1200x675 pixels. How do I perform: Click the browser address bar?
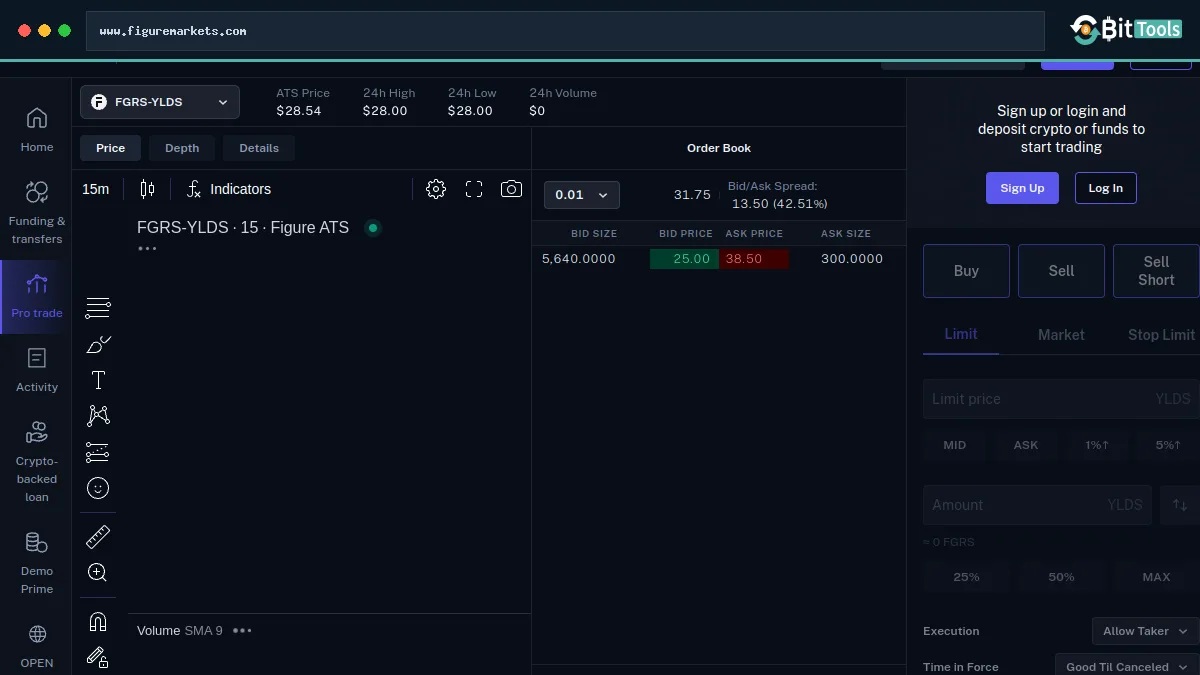(x=565, y=31)
